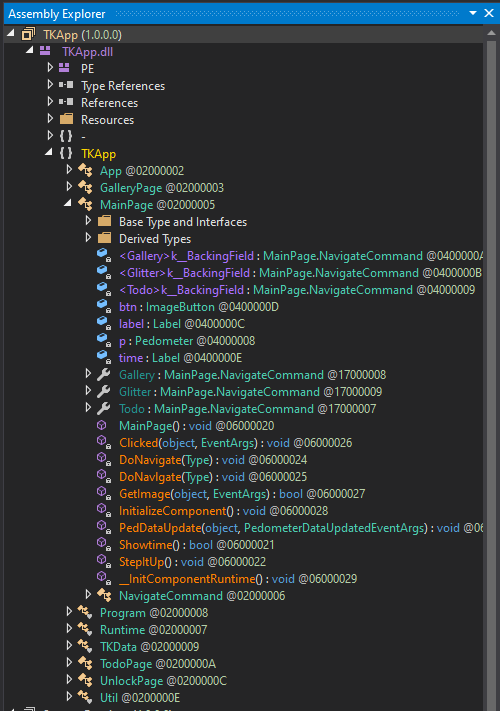Click the Util class icon
This screenshot has height=711, width=500.
(x=85, y=697)
